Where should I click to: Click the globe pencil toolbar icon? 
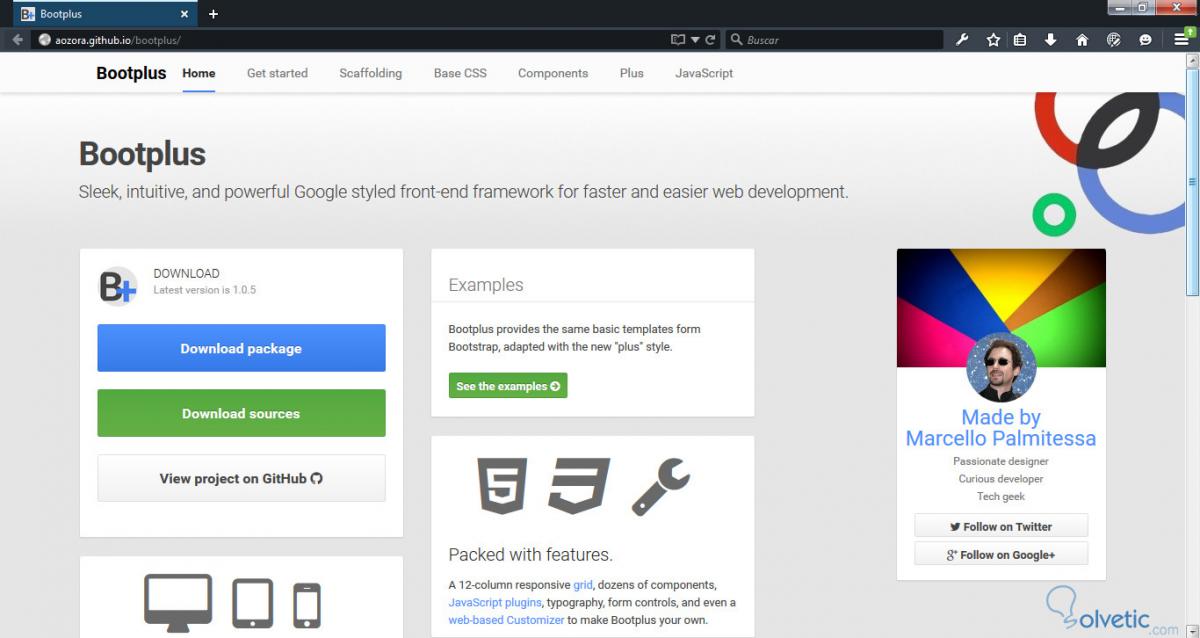click(x=1114, y=40)
